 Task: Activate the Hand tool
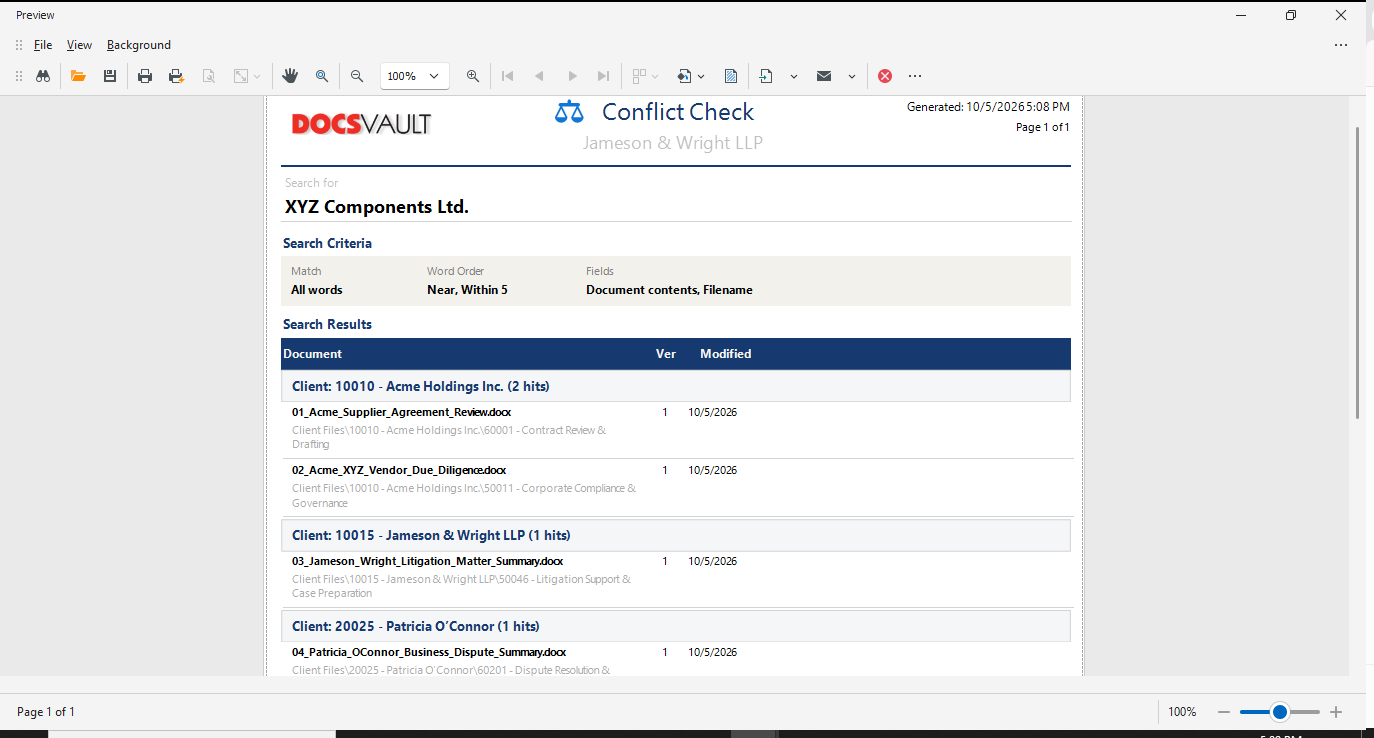[290, 76]
